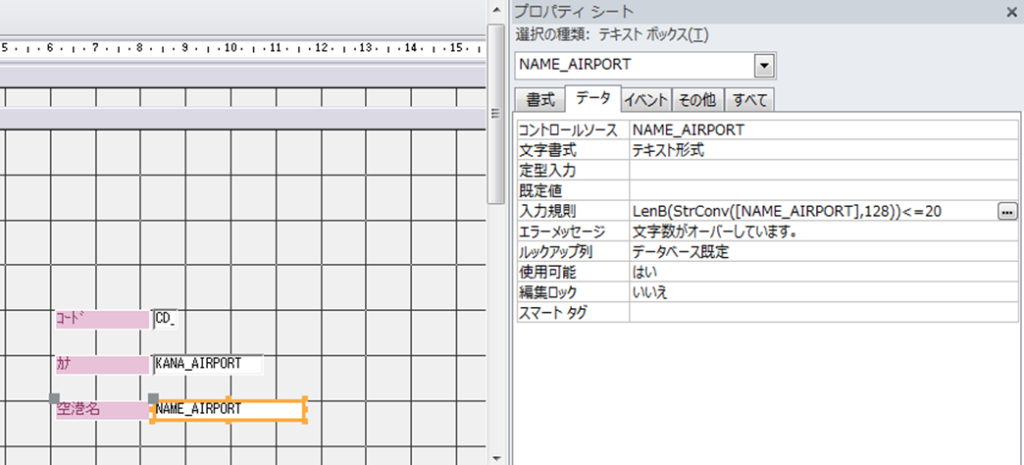Screen dimensions: 1024x465
Task: Click the vertical scrollbar track of the designer
Action: [495, 300]
